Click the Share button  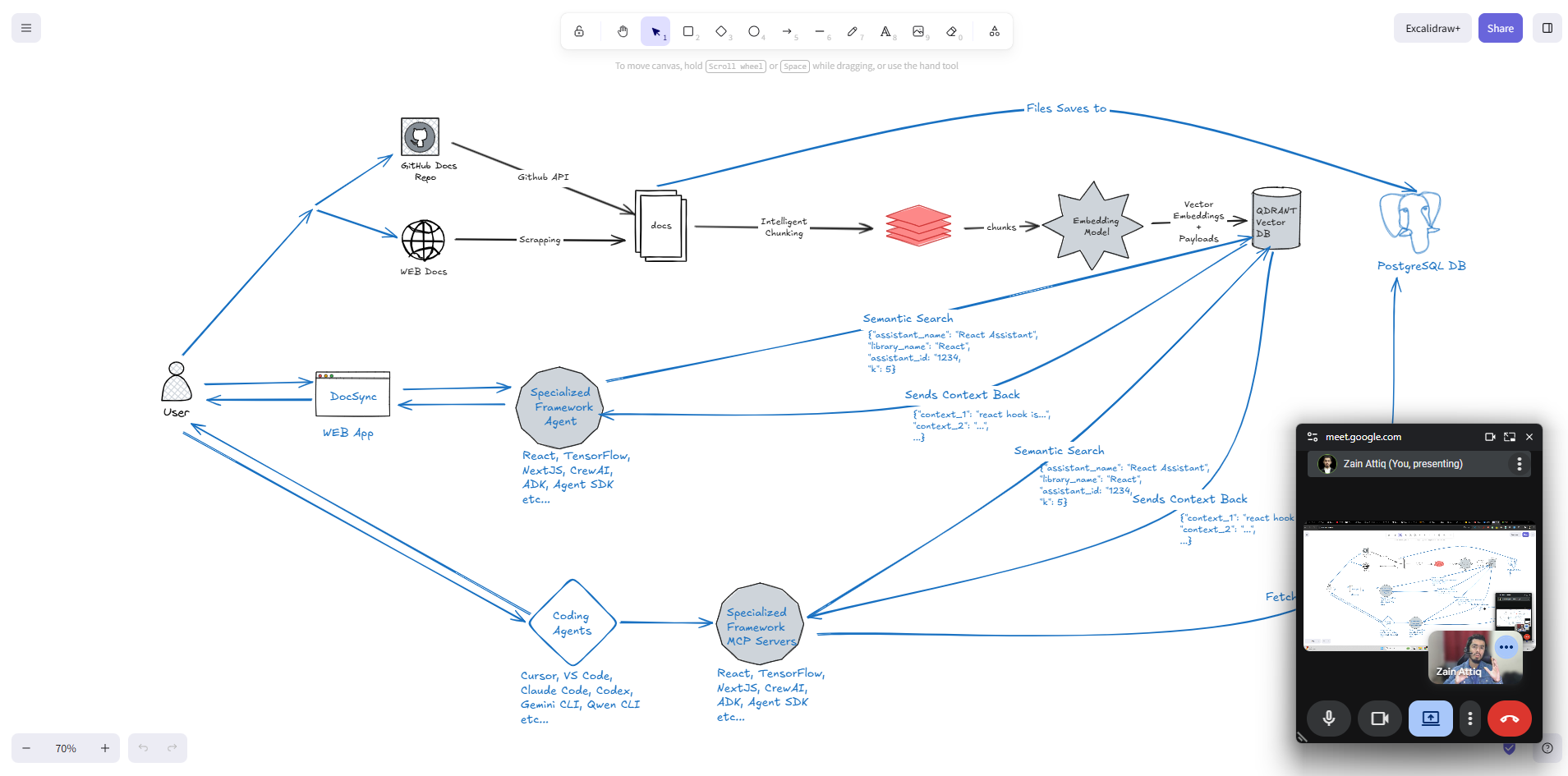(1500, 28)
